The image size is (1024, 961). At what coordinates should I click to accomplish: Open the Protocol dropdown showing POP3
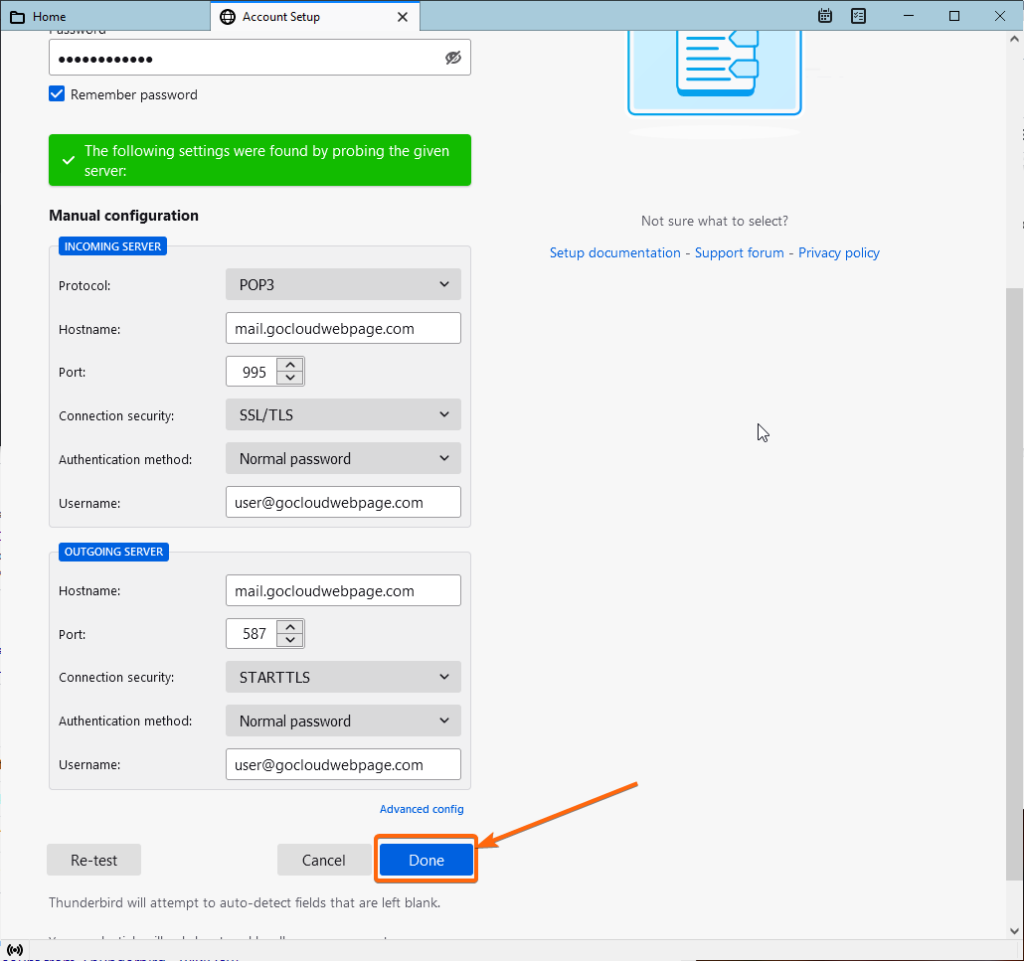tap(343, 284)
